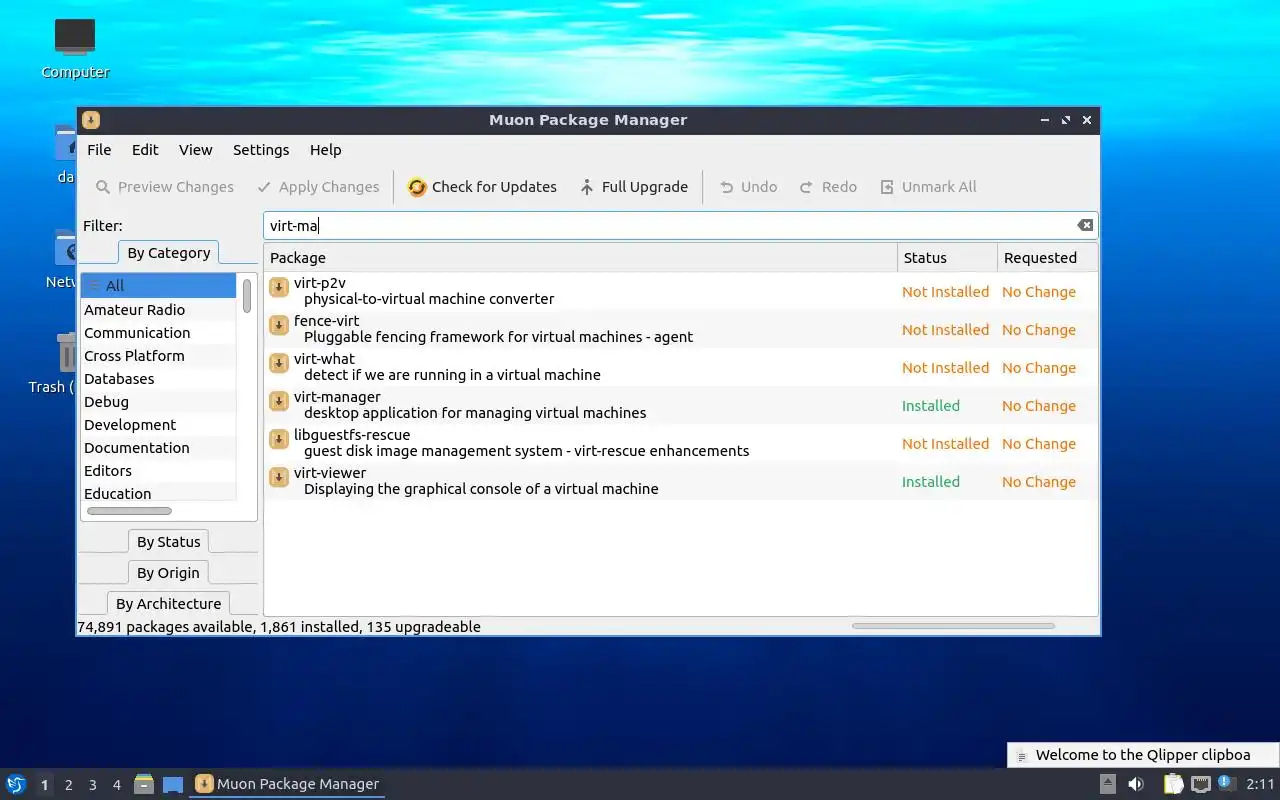Select the Editors category

[x=159, y=471]
